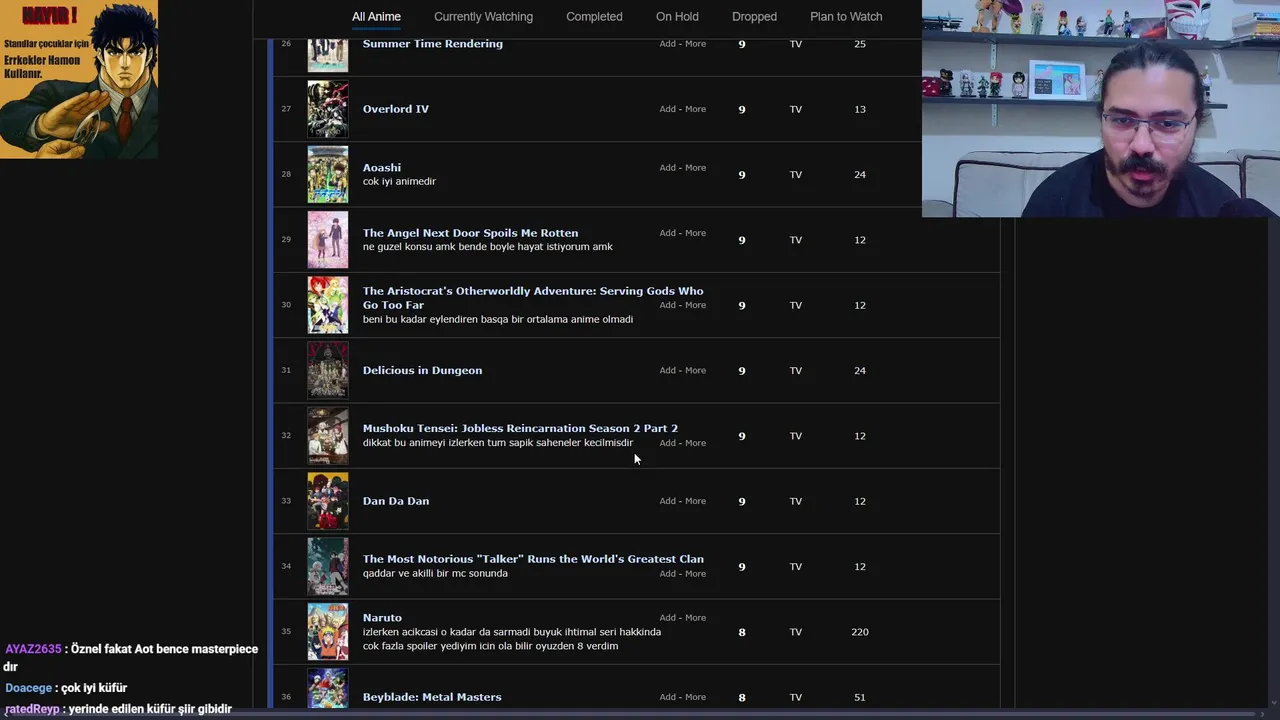This screenshot has height=720, width=1280.
Task: Open the Plan to Watch tab
Action: coord(846,17)
